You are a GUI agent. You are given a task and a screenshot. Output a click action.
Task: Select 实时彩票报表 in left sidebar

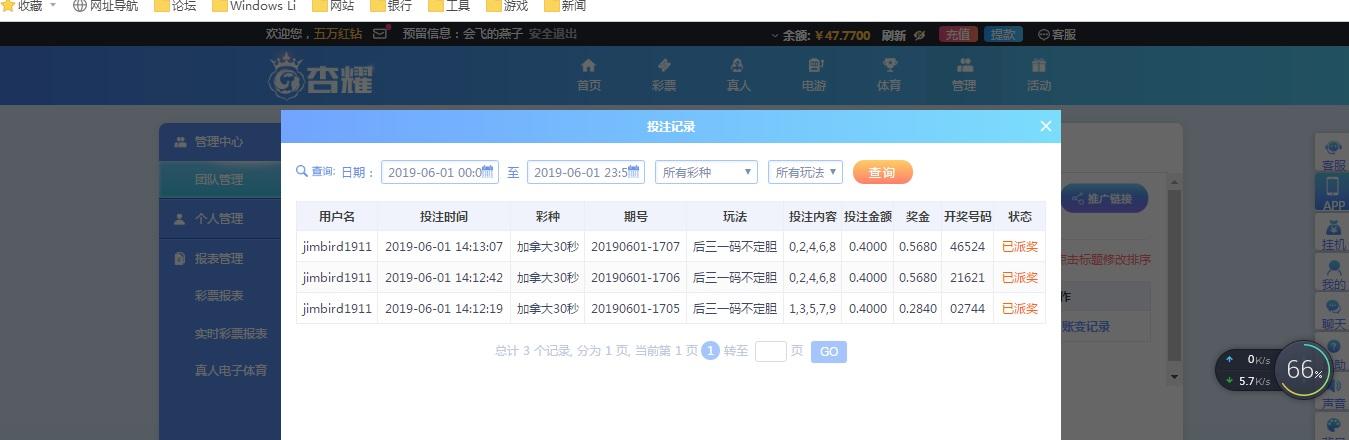[231, 334]
